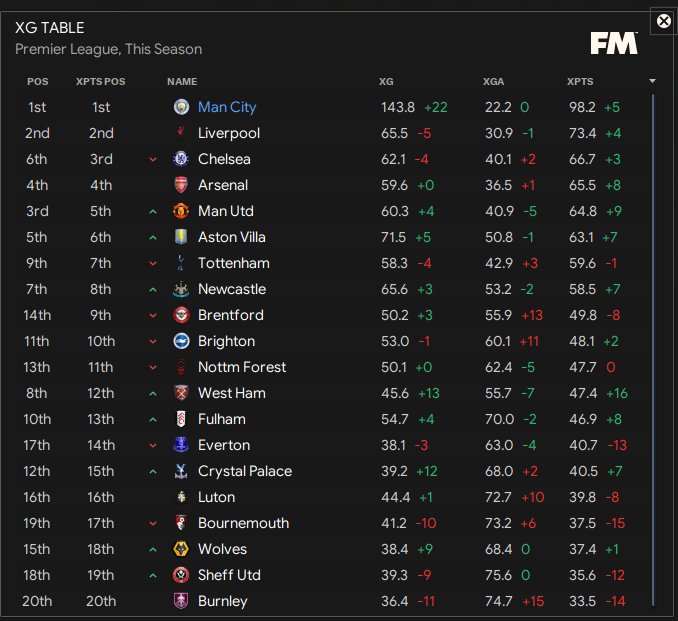Open the Man City team link
Image resolution: width=678 pixels, height=621 pixels.
coord(227,107)
